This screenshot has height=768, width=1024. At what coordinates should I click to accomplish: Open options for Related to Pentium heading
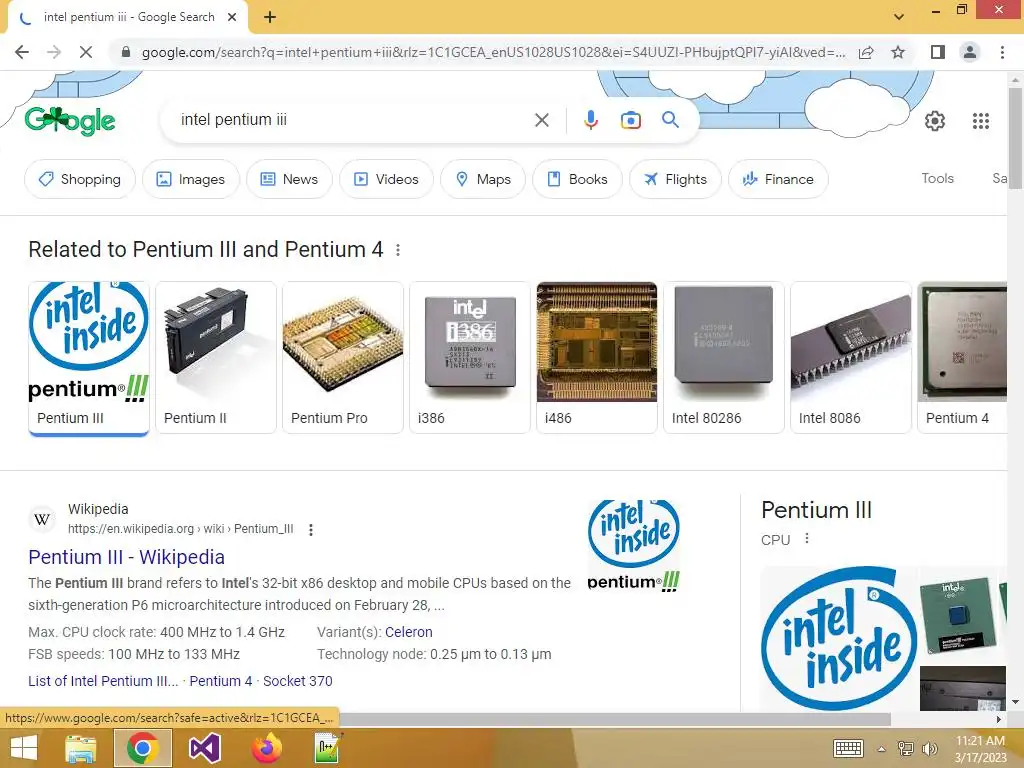[x=398, y=250]
